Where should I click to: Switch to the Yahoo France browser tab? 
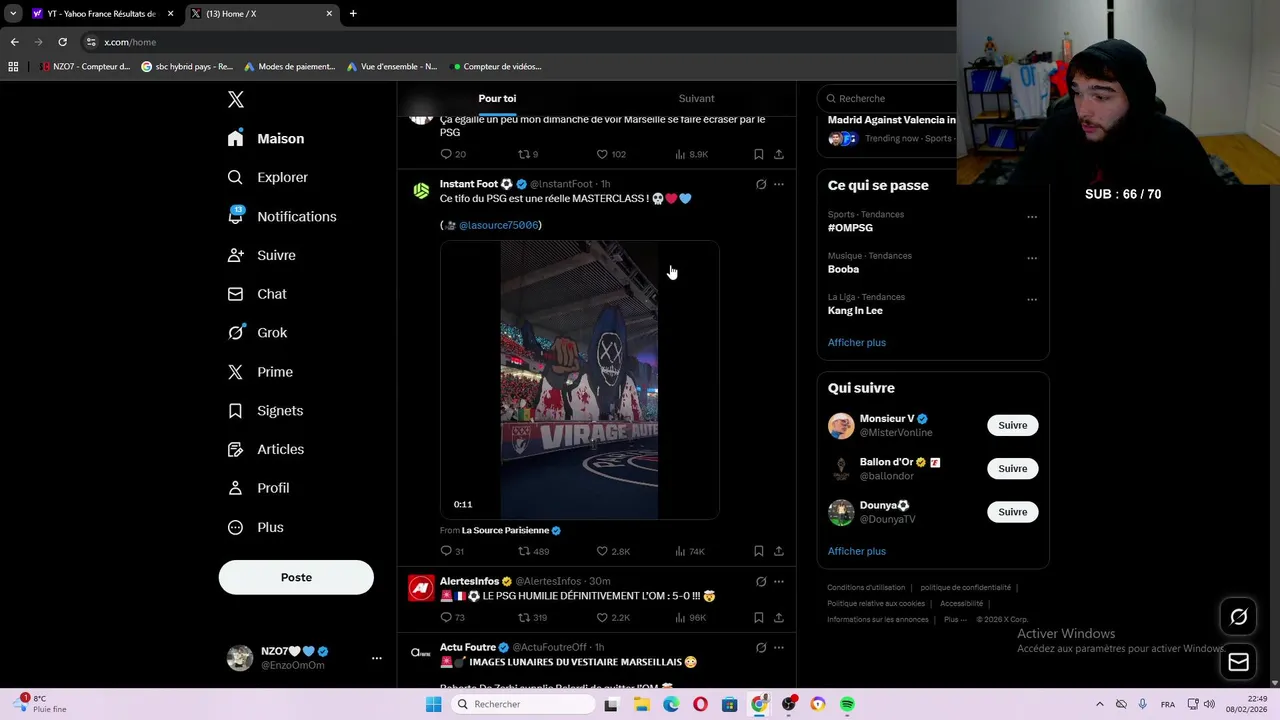pos(100,14)
